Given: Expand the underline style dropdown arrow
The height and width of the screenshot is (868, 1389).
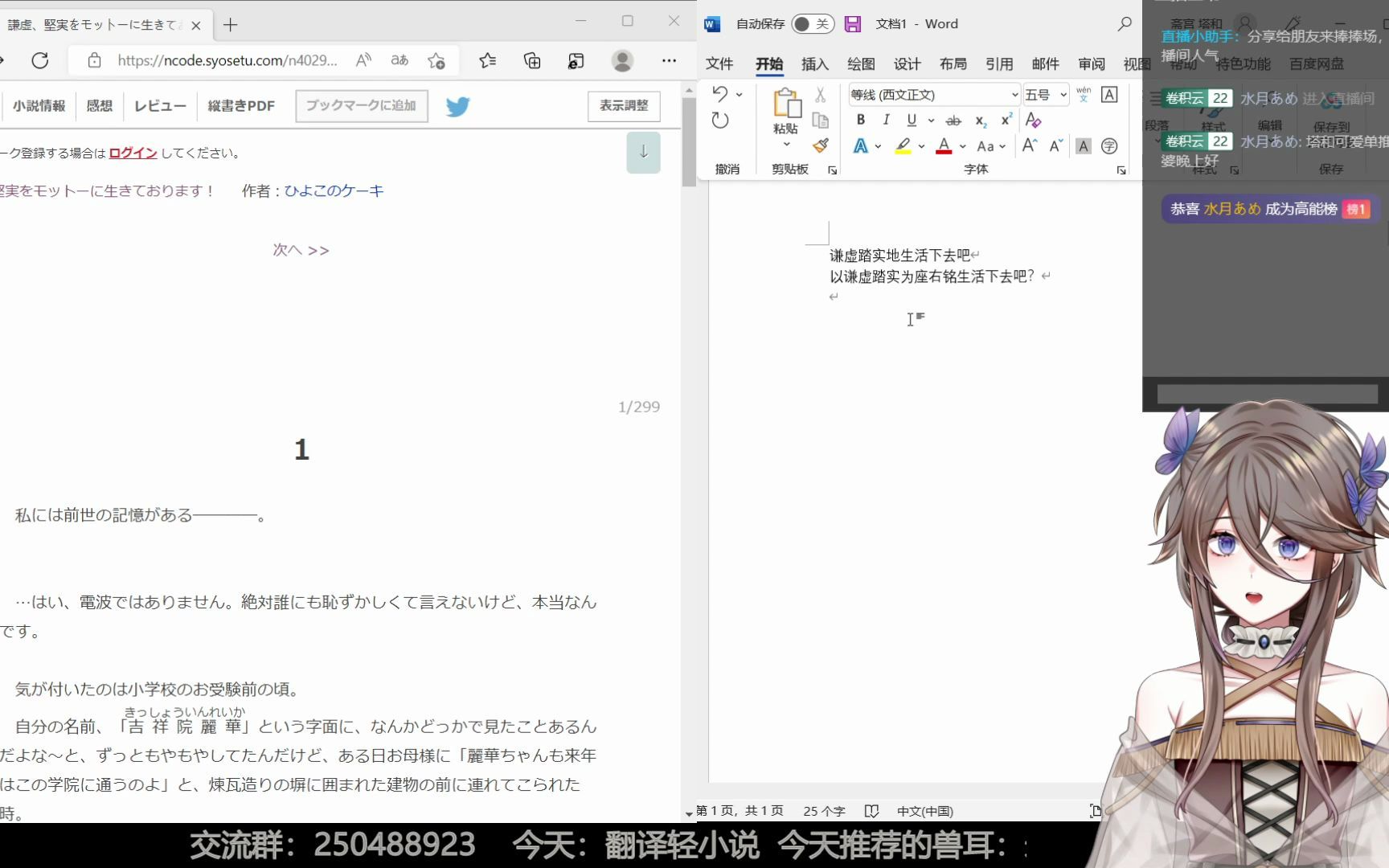Looking at the screenshot, I should coord(931,121).
